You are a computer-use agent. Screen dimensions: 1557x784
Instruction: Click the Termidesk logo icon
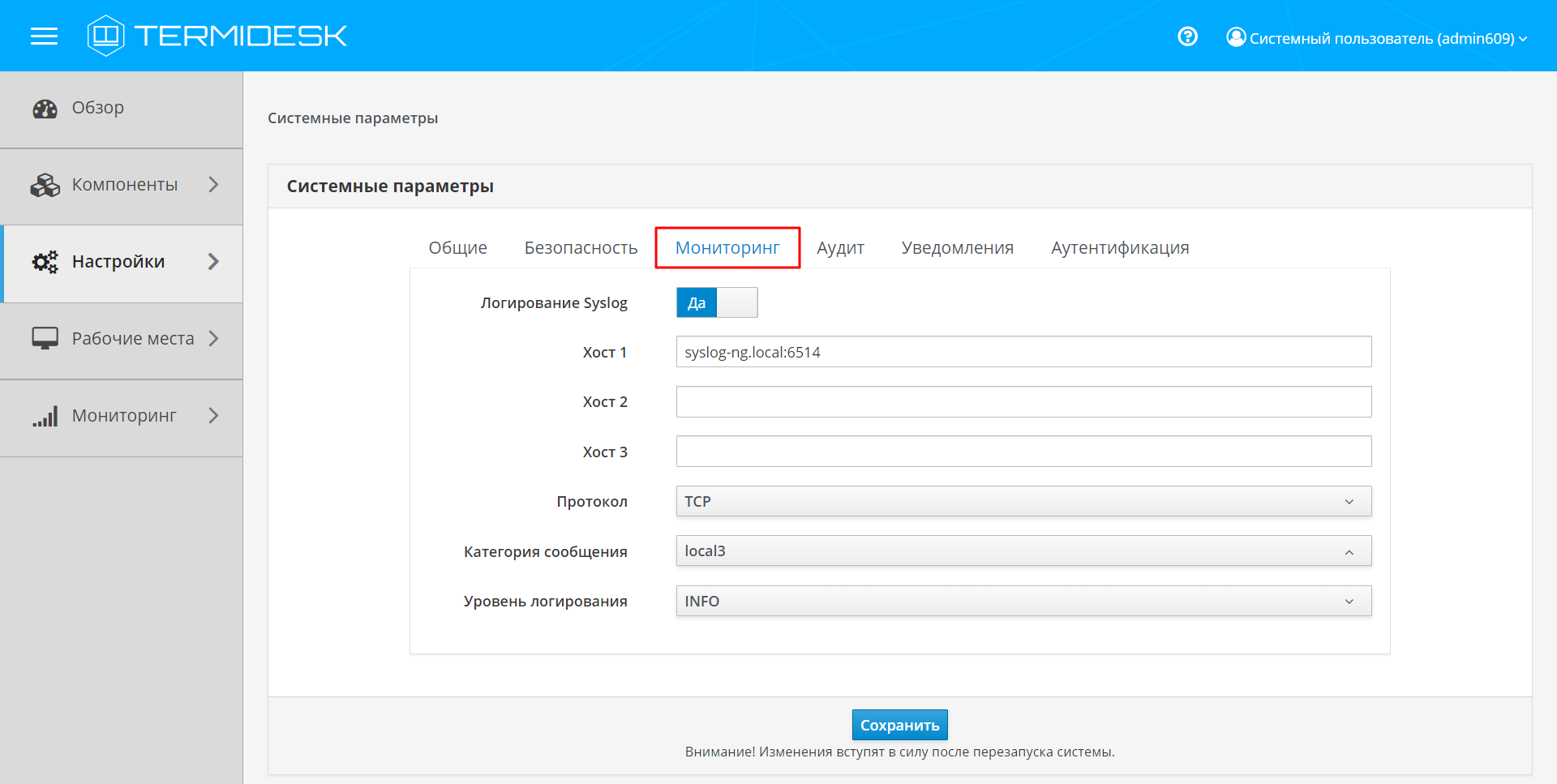coord(105,36)
